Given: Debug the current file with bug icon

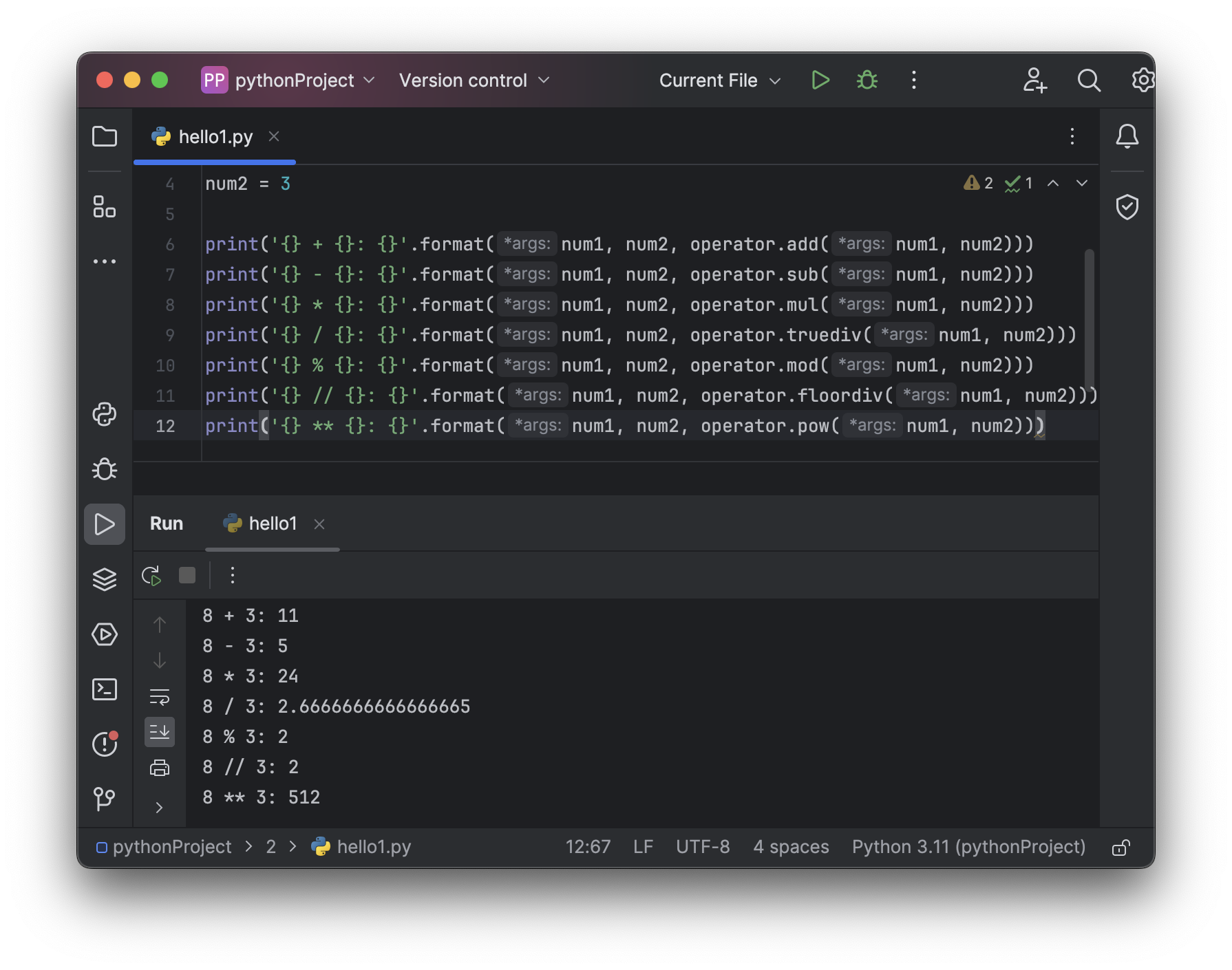Looking at the screenshot, I should pyautogui.click(x=867, y=80).
